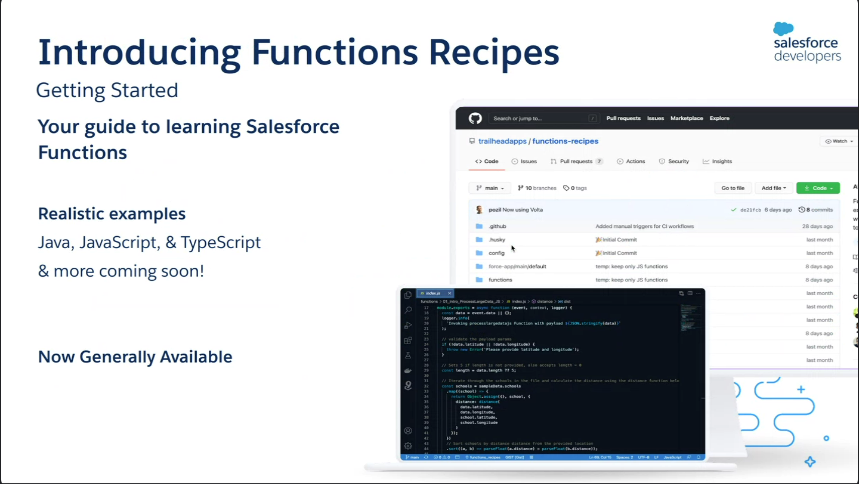The height and width of the screenshot is (484, 859).
Task: Select the repository Security tab
Action: coord(674,161)
